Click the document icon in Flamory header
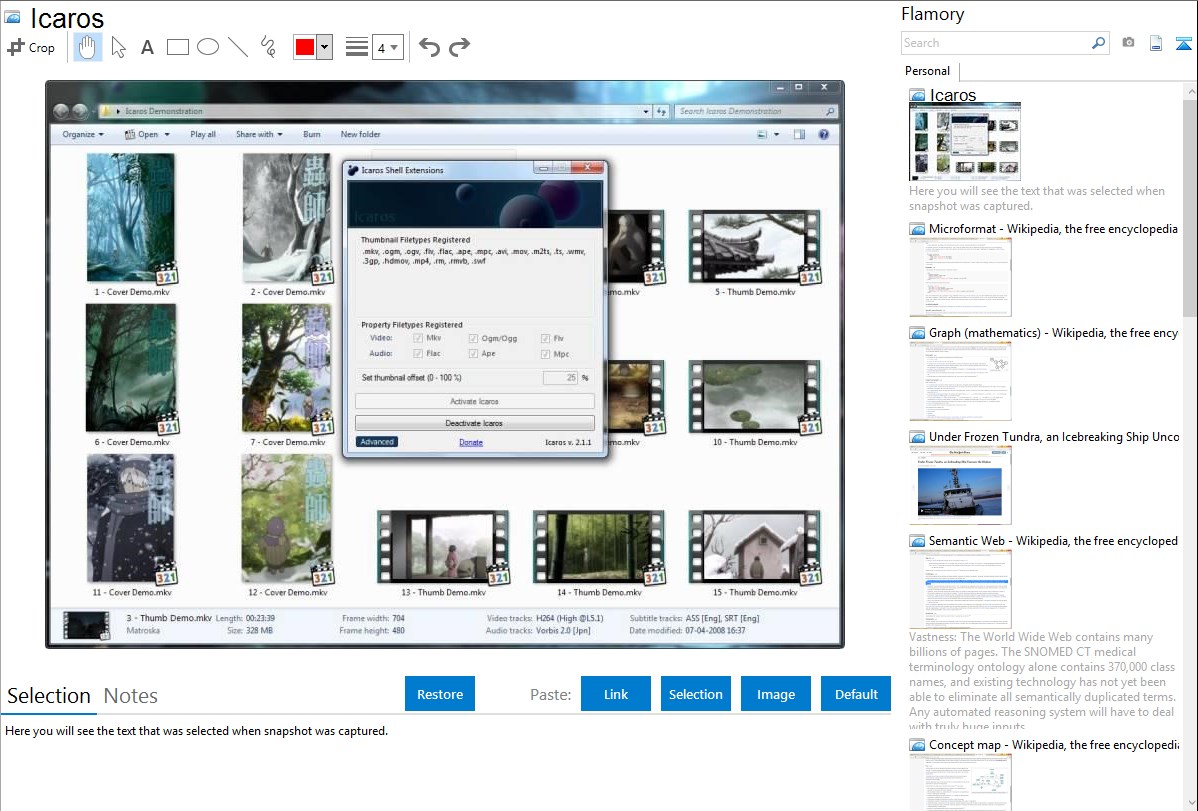The width and height of the screenshot is (1198, 811). point(1156,43)
